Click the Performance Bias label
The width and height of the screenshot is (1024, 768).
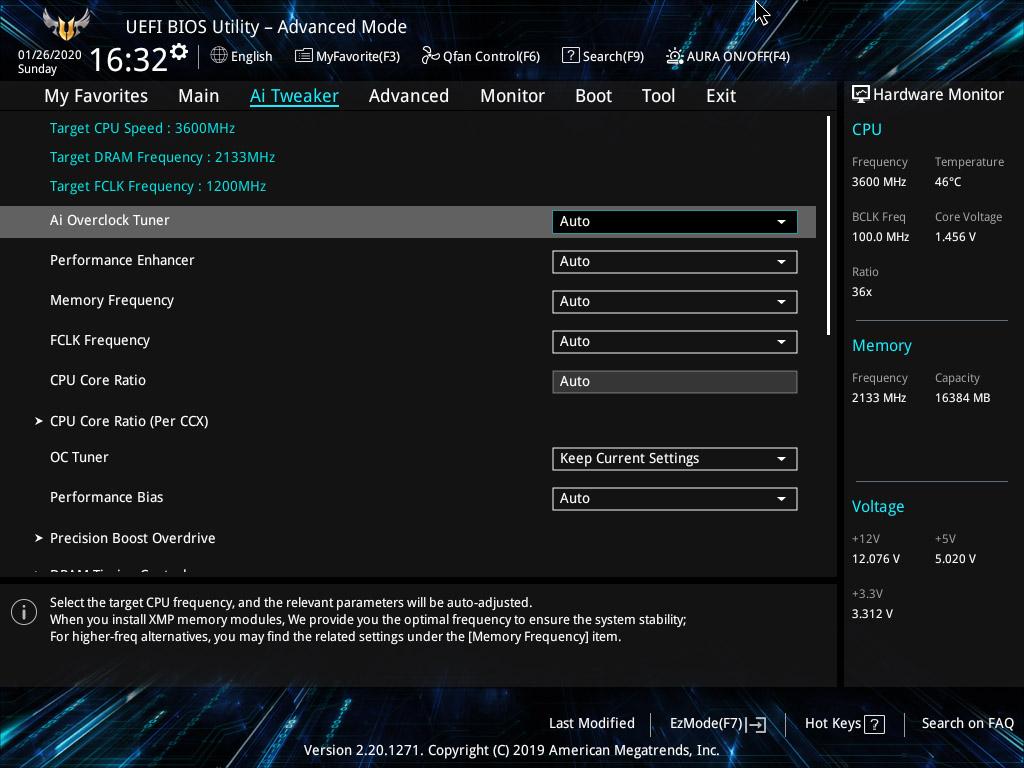[106, 497]
